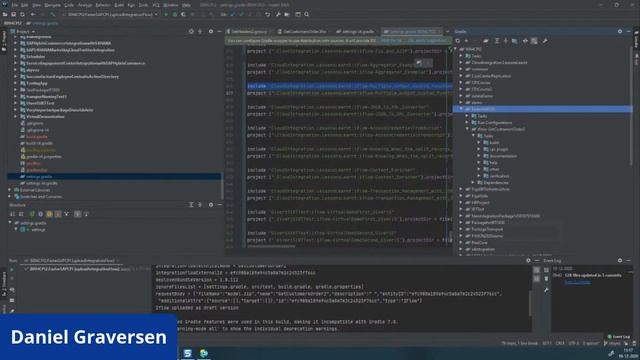
Task: Expand the VirtualDemonstration project folder
Action: pyautogui.click(x=16, y=117)
